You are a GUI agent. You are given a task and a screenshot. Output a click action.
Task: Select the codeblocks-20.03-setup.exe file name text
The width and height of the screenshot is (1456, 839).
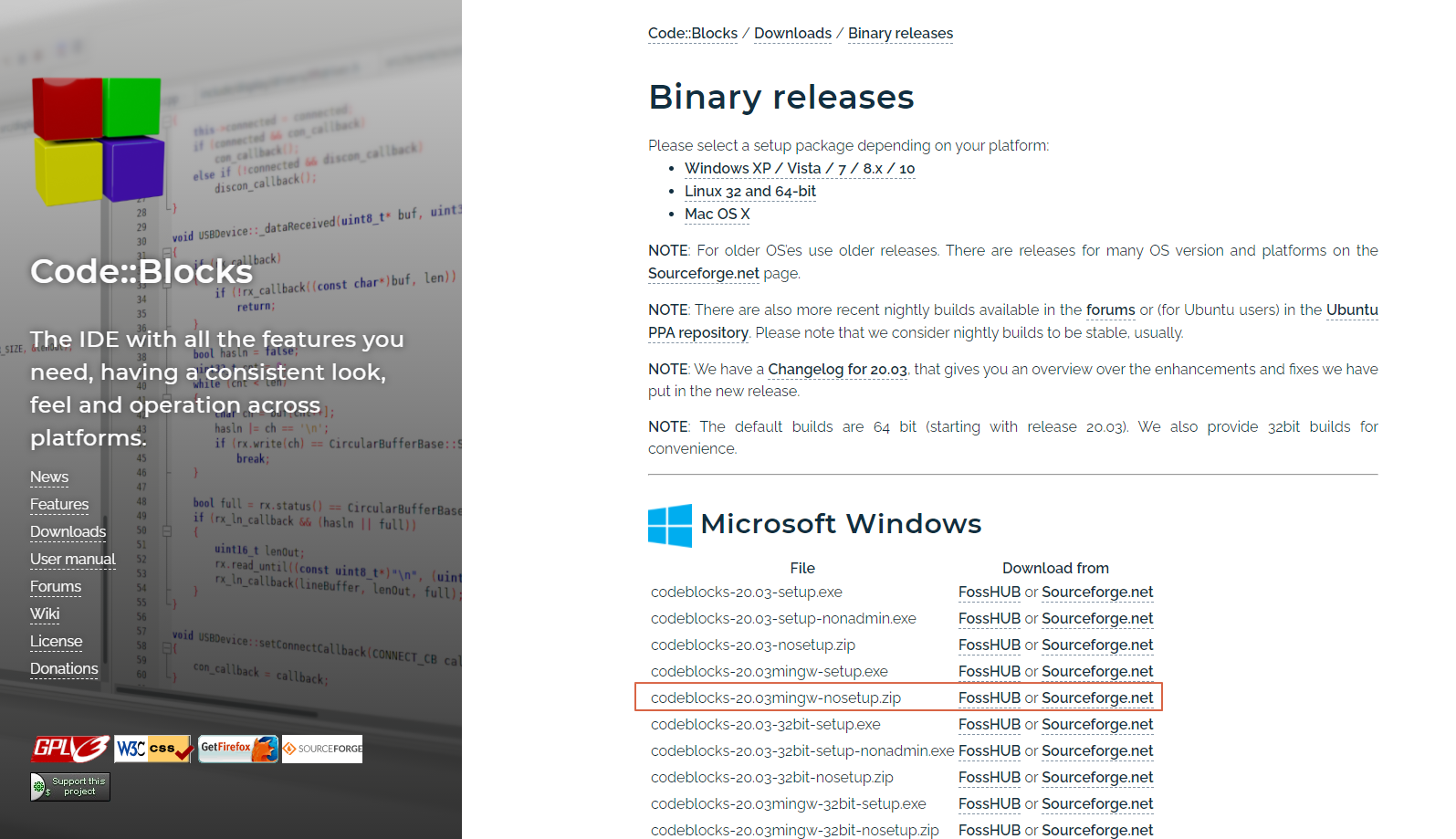tap(747, 593)
